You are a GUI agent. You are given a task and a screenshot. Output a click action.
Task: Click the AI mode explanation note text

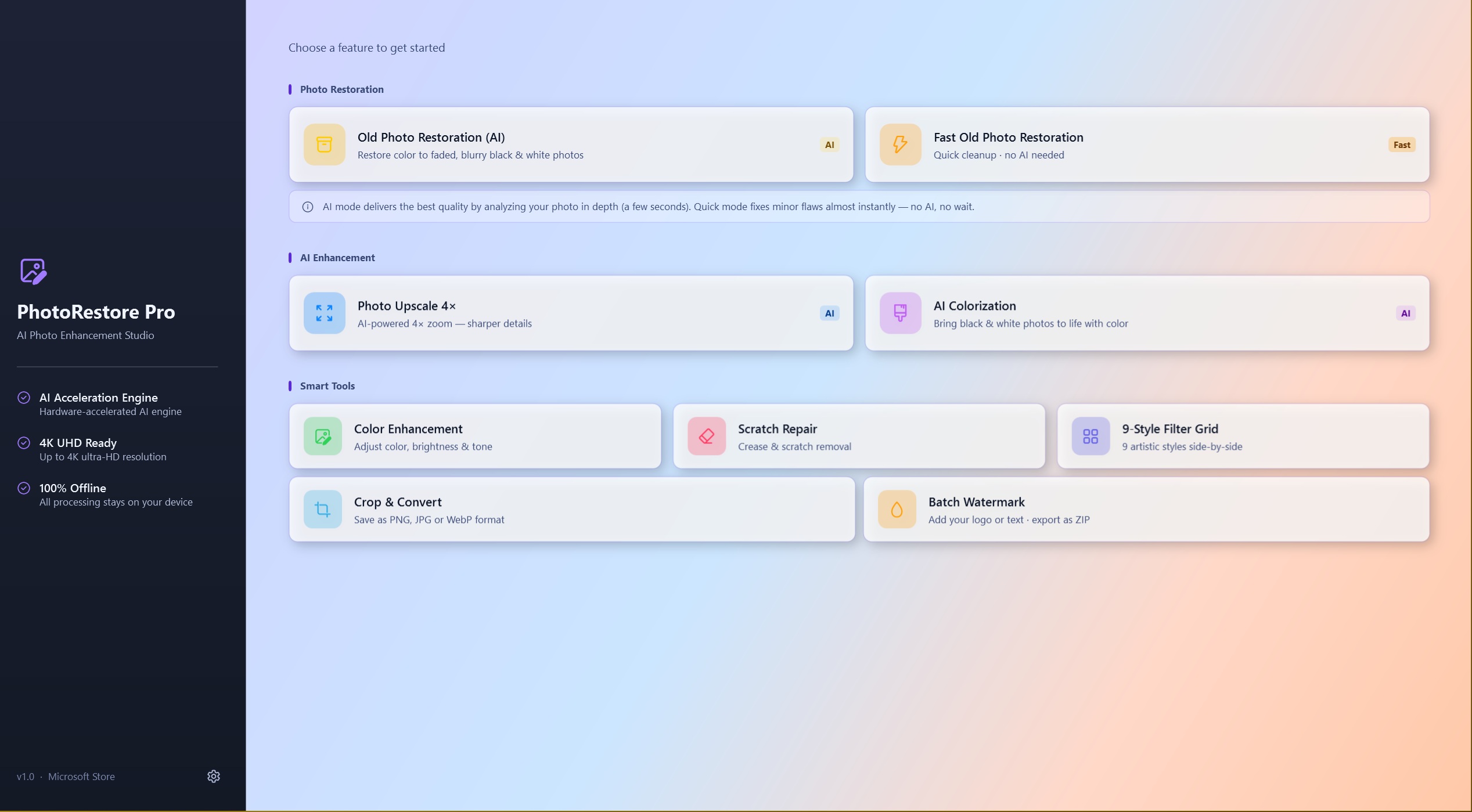coord(649,207)
